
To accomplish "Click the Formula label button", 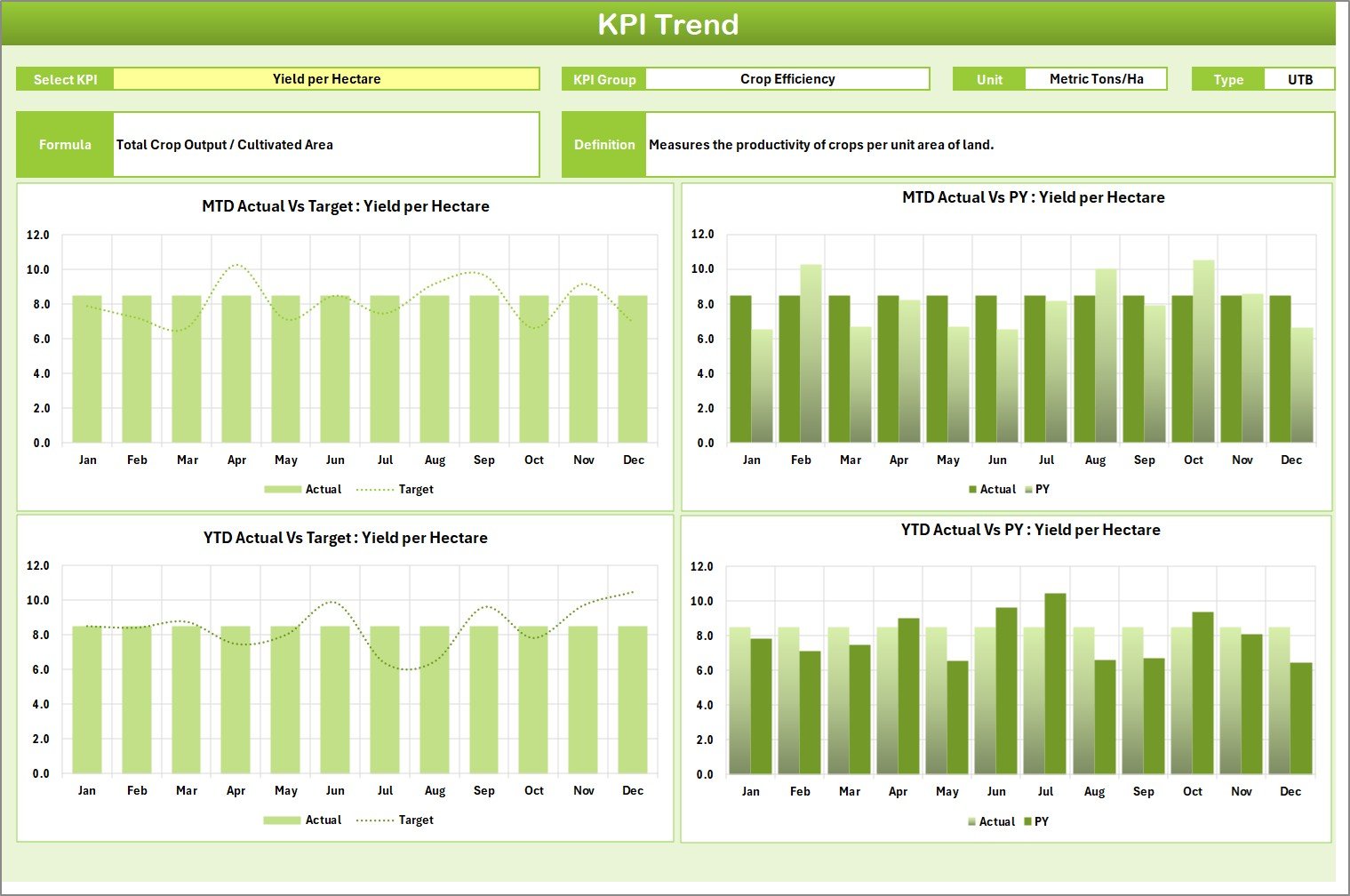I will pos(64,144).
